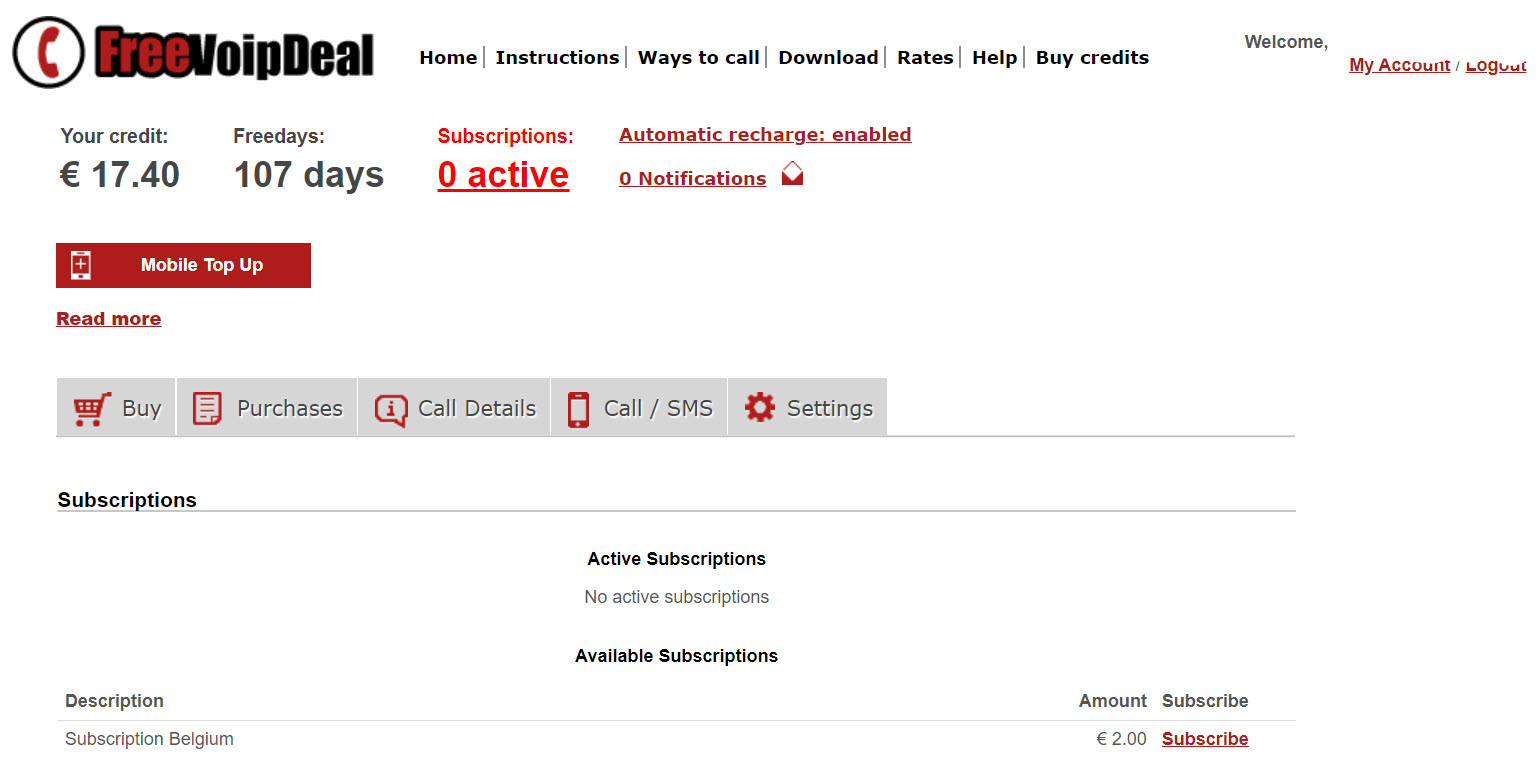This screenshot has height=772, width=1538.
Task: Navigate to the Download page
Action: [x=828, y=58]
